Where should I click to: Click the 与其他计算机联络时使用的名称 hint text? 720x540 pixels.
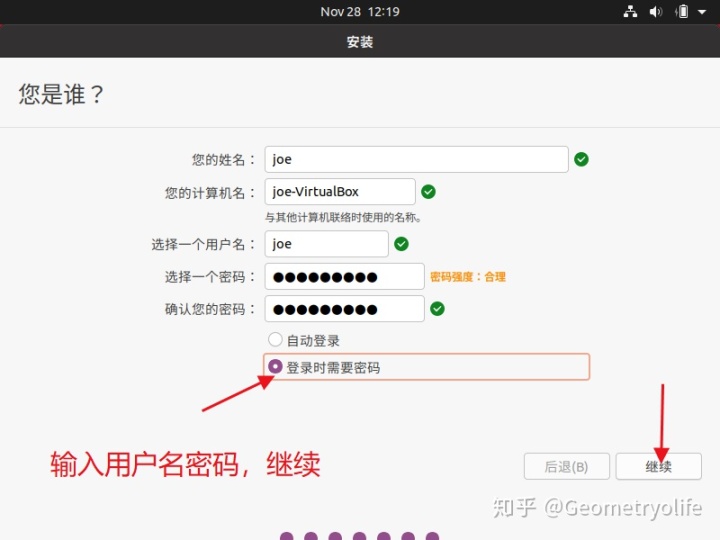(x=343, y=217)
